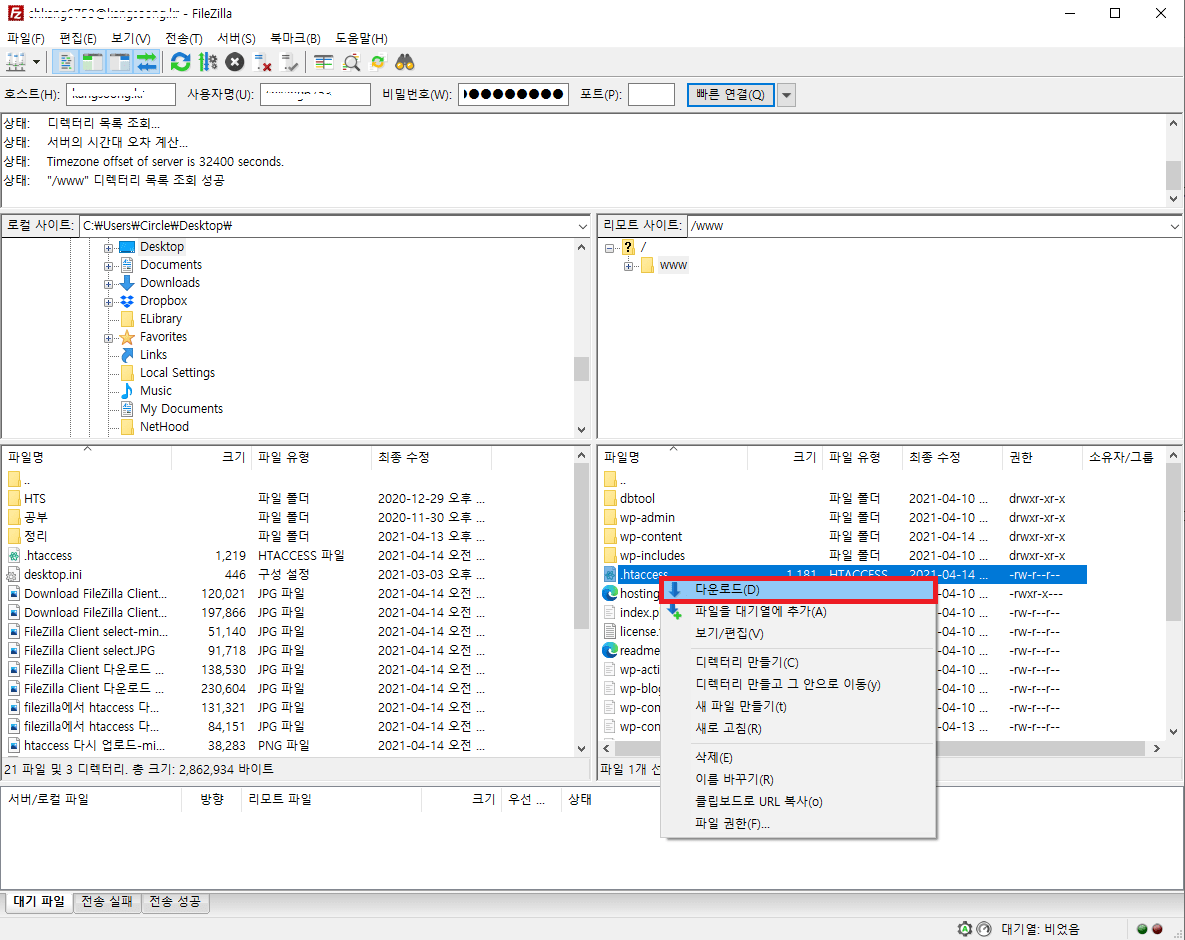Refresh the file and folder lists
The width and height of the screenshot is (1185, 940).
coord(179,61)
